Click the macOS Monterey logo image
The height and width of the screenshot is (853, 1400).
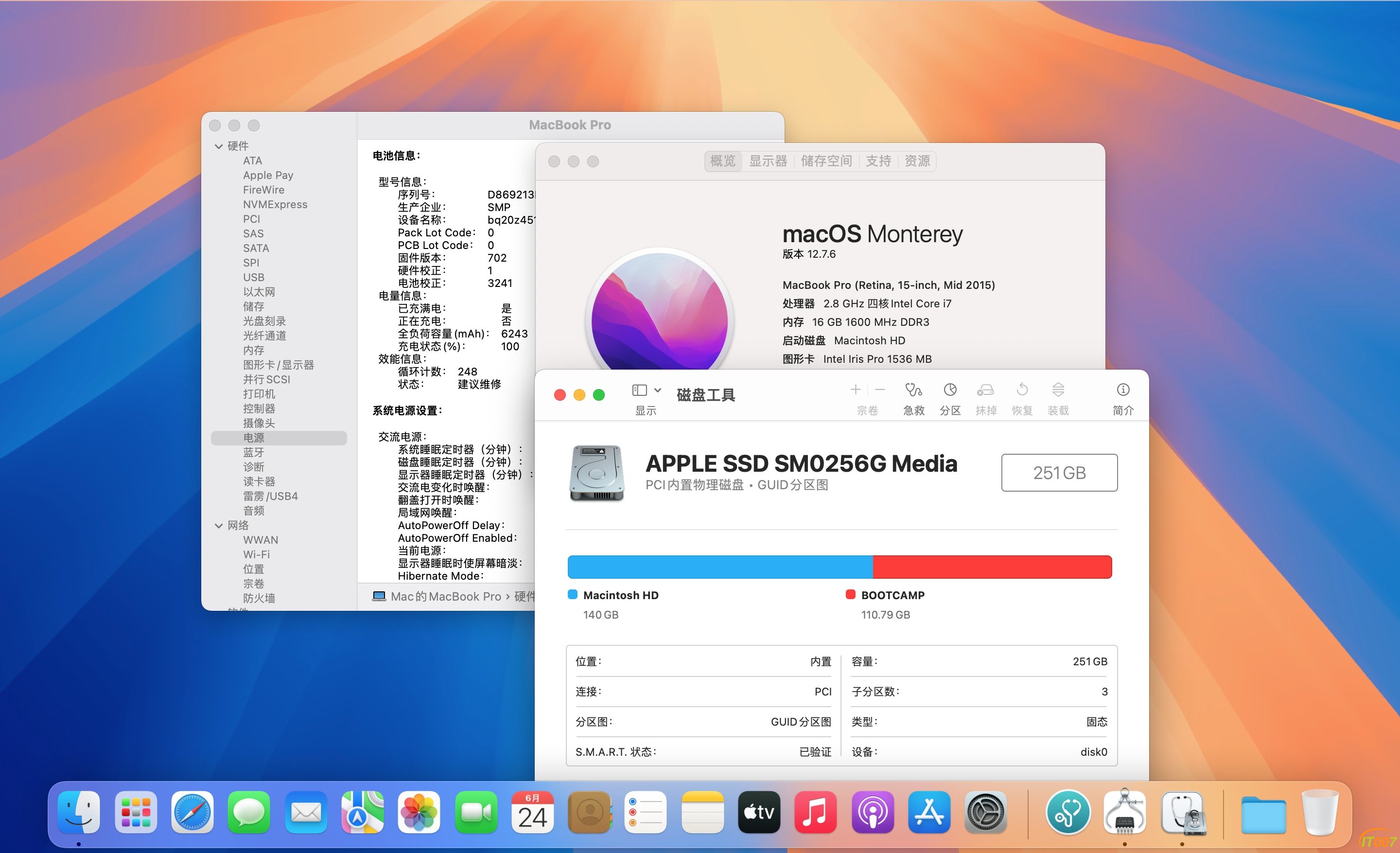point(660,310)
